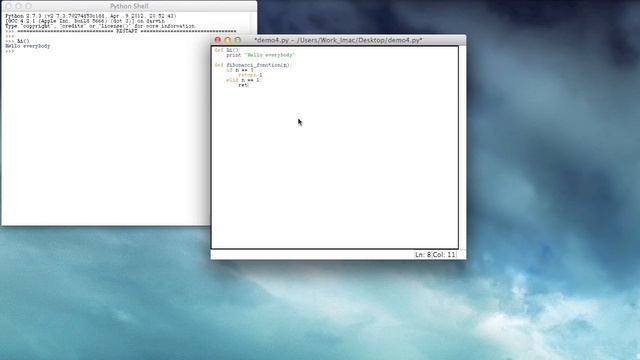The width and height of the screenshot is (640, 360).
Task: Close the demo4.py editor window
Action: (x=218, y=40)
